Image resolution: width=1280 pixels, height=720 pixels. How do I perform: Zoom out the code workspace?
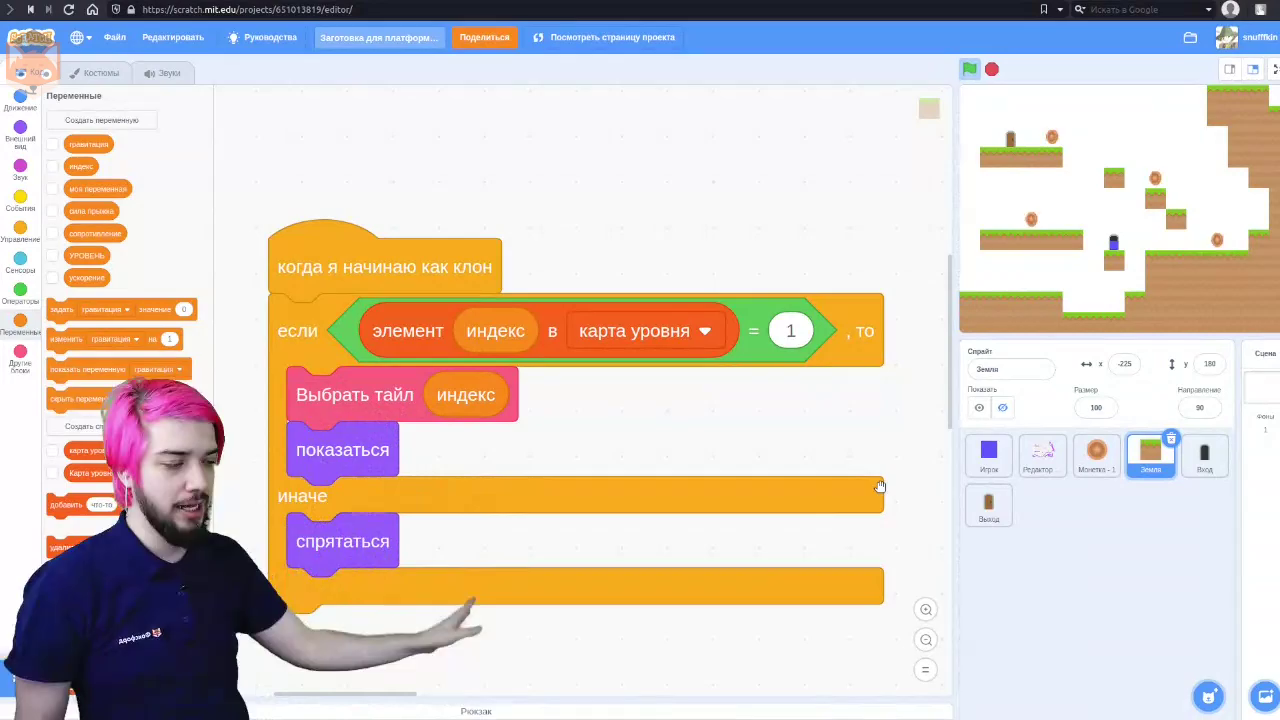[x=926, y=640]
